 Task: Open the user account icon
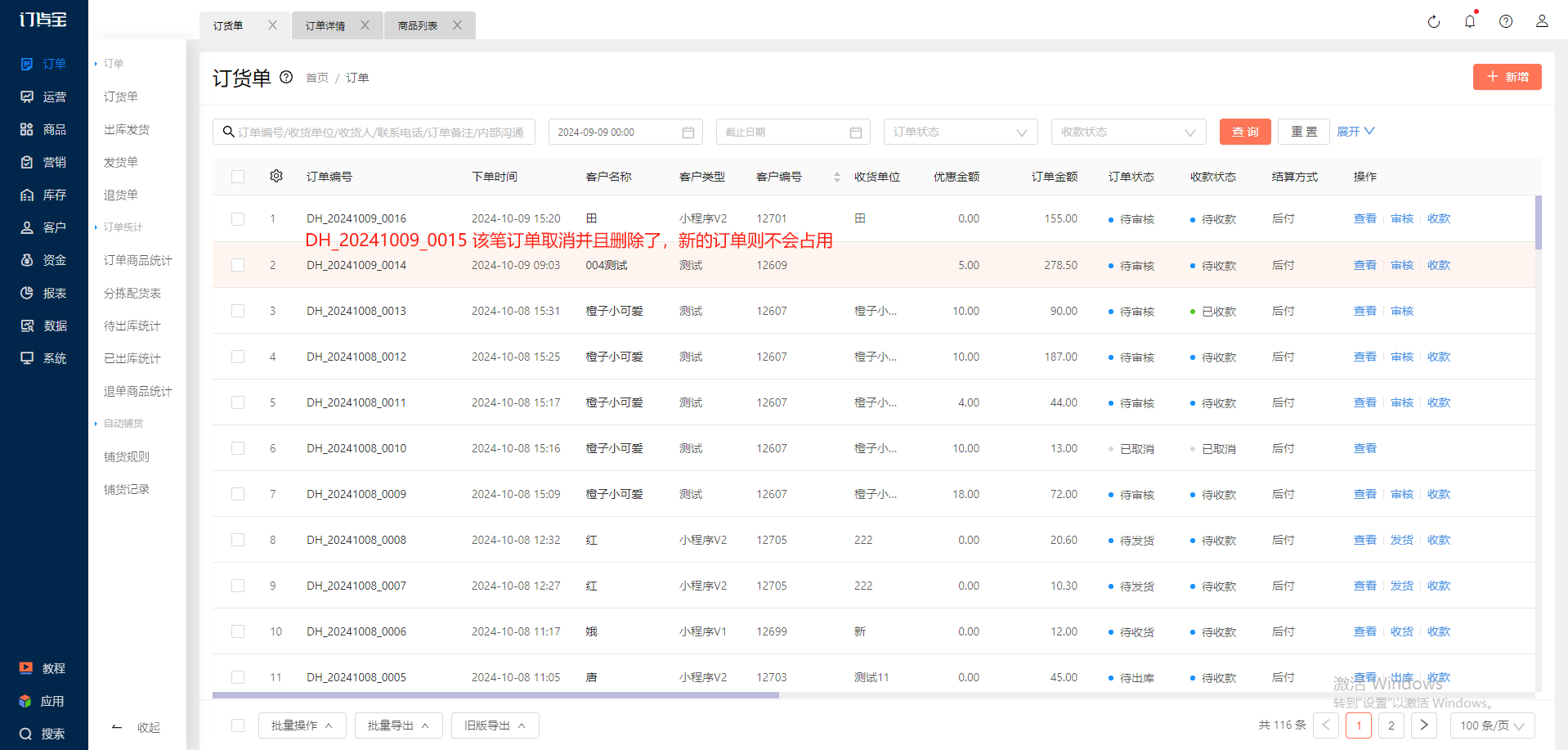click(x=1542, y=21)
